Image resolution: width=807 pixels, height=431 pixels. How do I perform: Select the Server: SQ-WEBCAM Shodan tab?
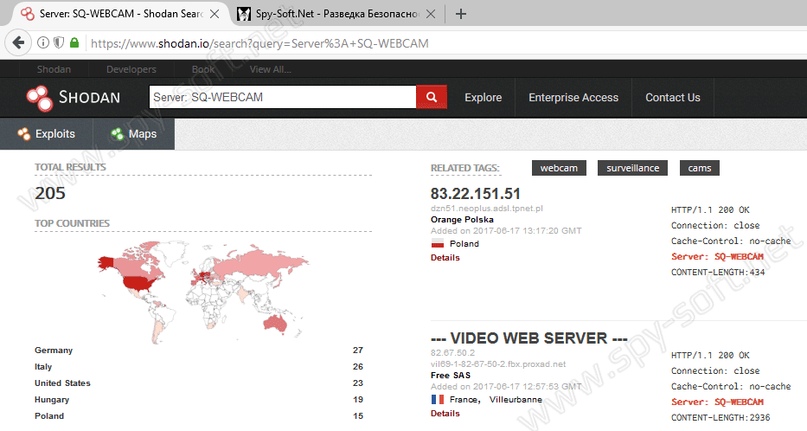click(x=120, y=14)
